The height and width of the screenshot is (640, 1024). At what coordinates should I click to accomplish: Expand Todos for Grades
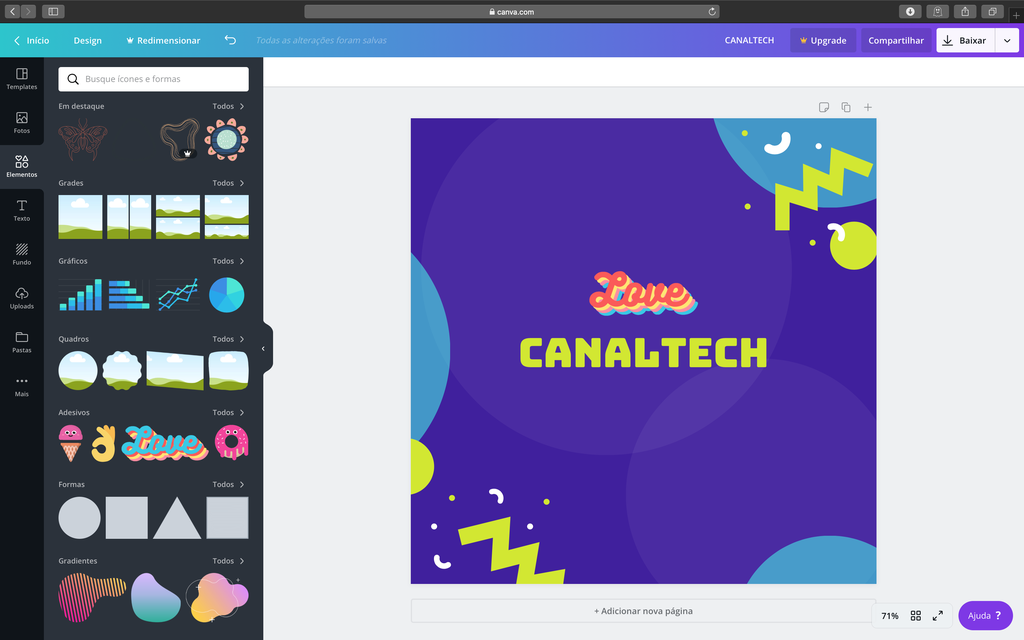pyautogui.click(x=229, y=184)
